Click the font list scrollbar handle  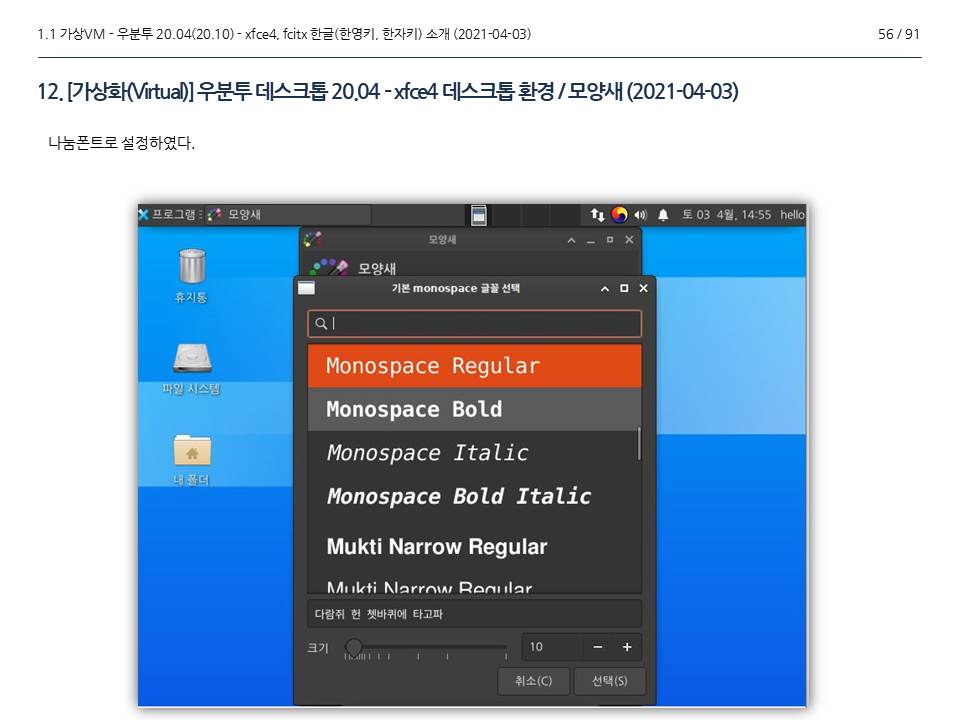[639, 443]
